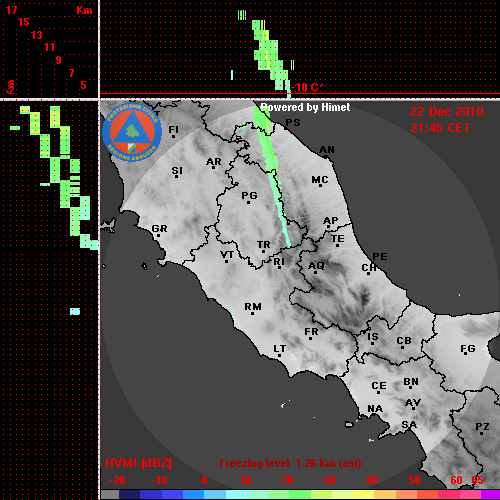Click the gray swatch at the color bar start
500x500 pixels.
pos(110,495)
